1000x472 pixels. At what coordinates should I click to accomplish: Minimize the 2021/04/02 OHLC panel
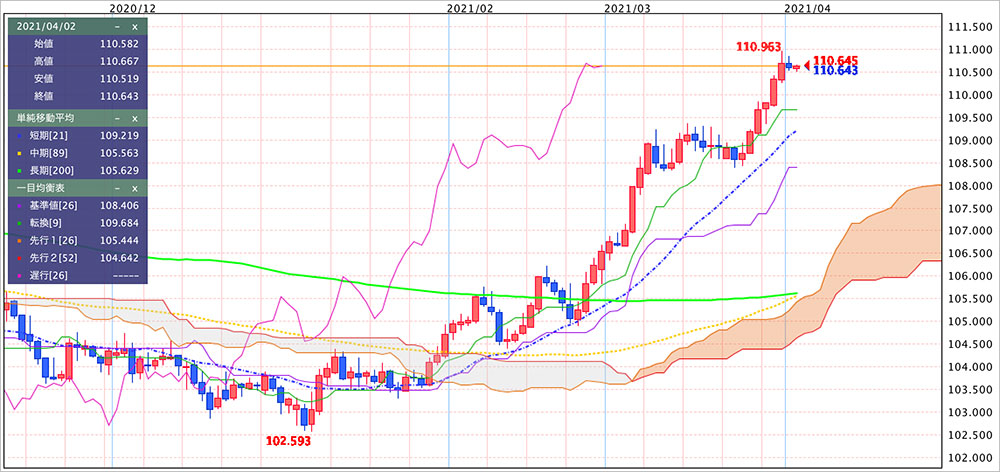[x=117, y=26]
